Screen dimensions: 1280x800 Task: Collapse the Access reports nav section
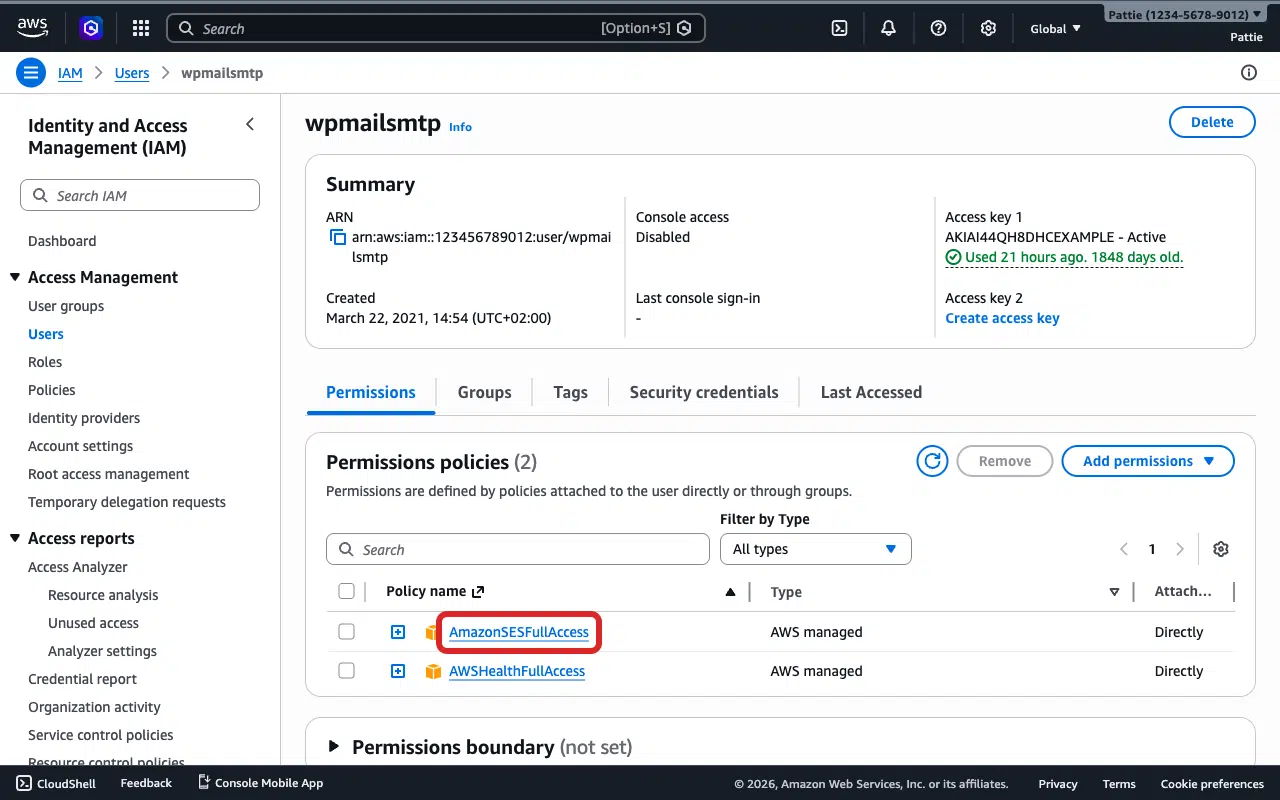[x=15, y=538]
